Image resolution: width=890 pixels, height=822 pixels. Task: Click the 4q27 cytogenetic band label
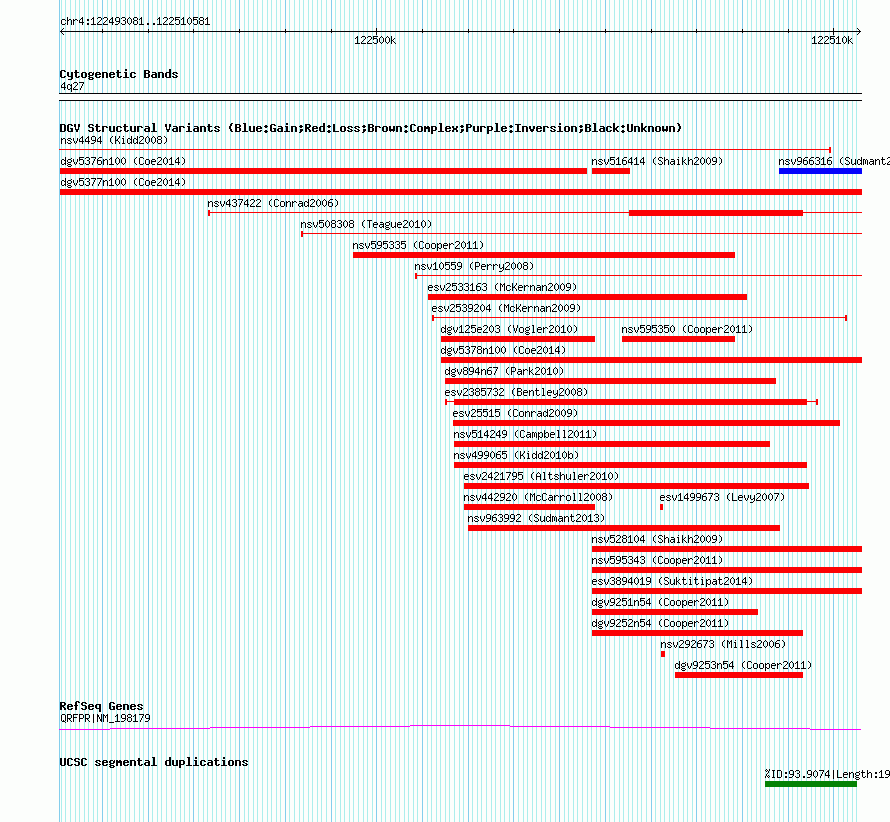[x=72, y=86]
